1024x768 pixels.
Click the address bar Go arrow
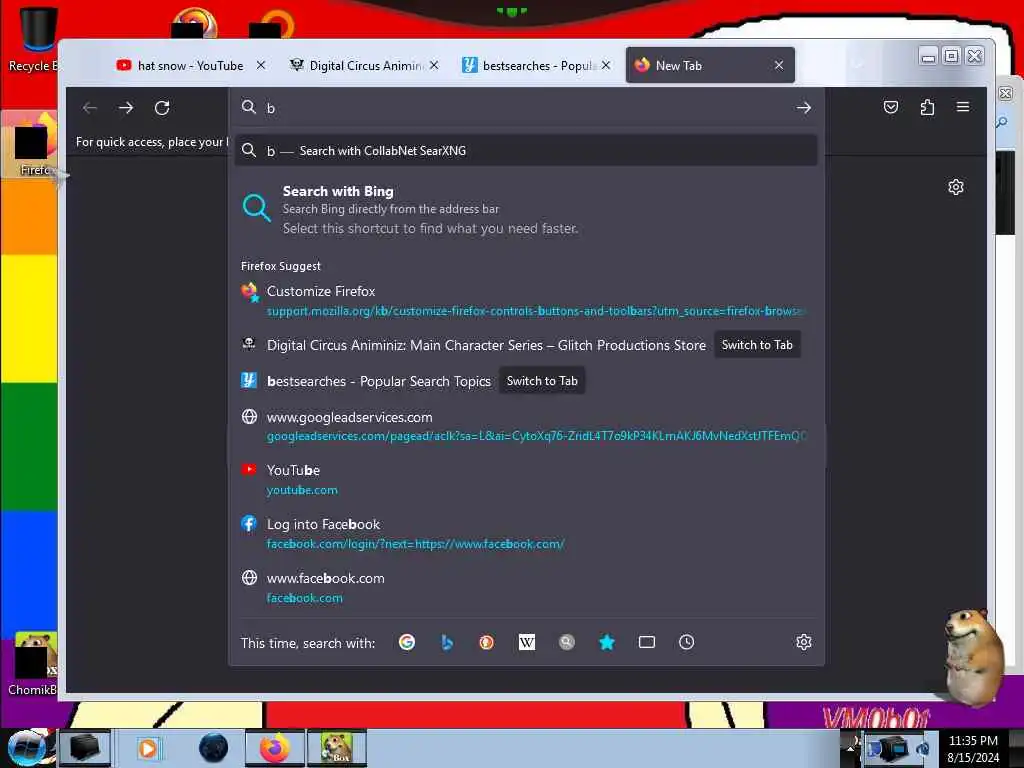click(x=804, y=108)
